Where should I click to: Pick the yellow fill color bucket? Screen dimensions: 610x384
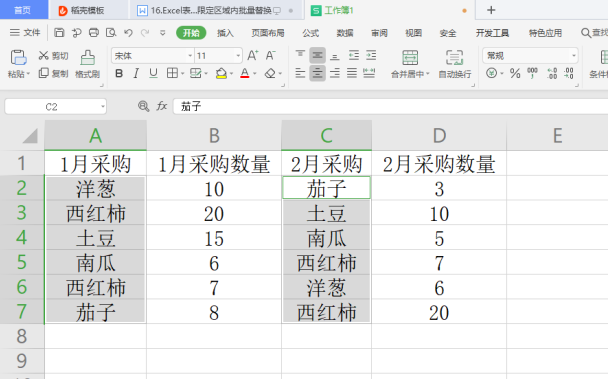pos(221,73)
